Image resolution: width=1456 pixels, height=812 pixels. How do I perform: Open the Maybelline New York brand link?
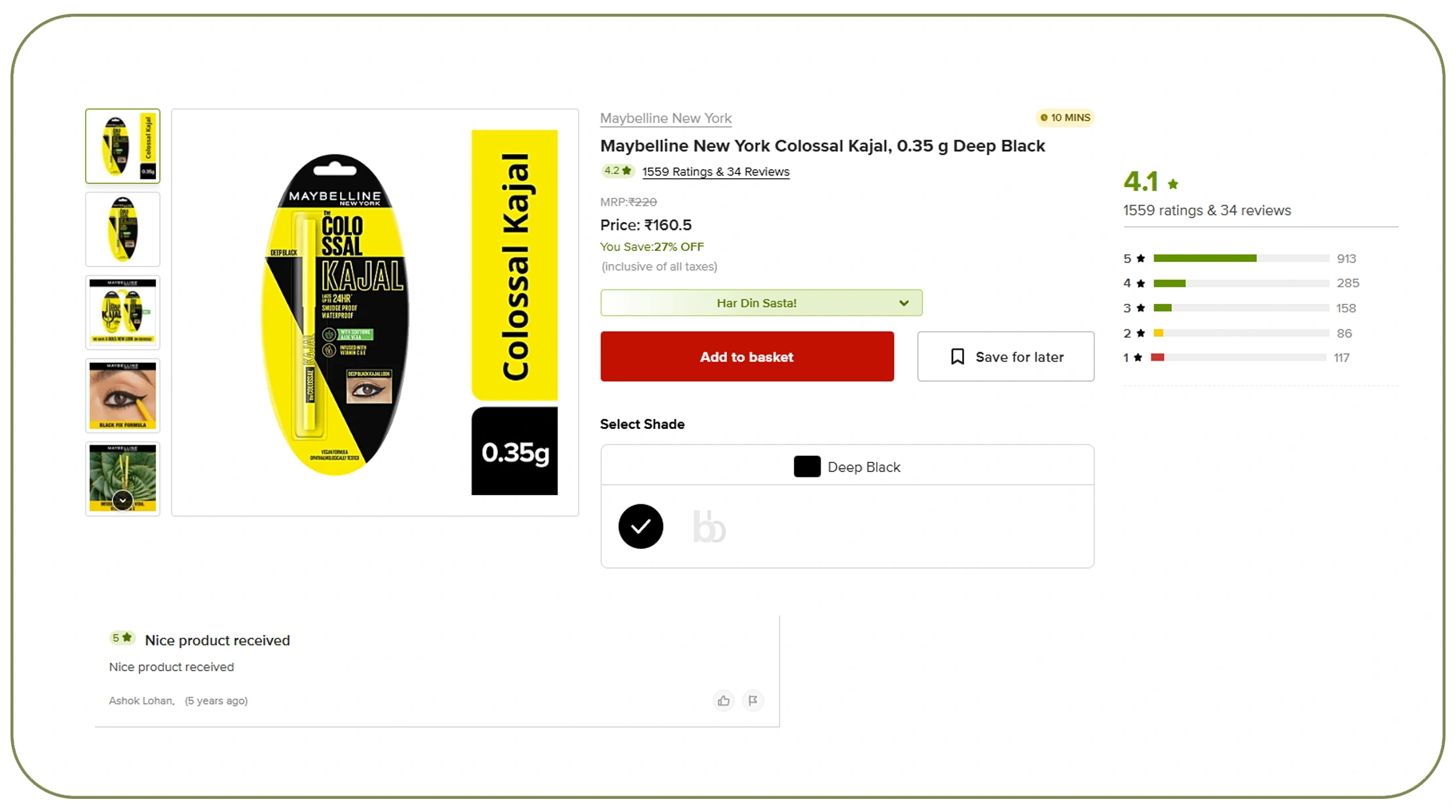tap(665, 119)
